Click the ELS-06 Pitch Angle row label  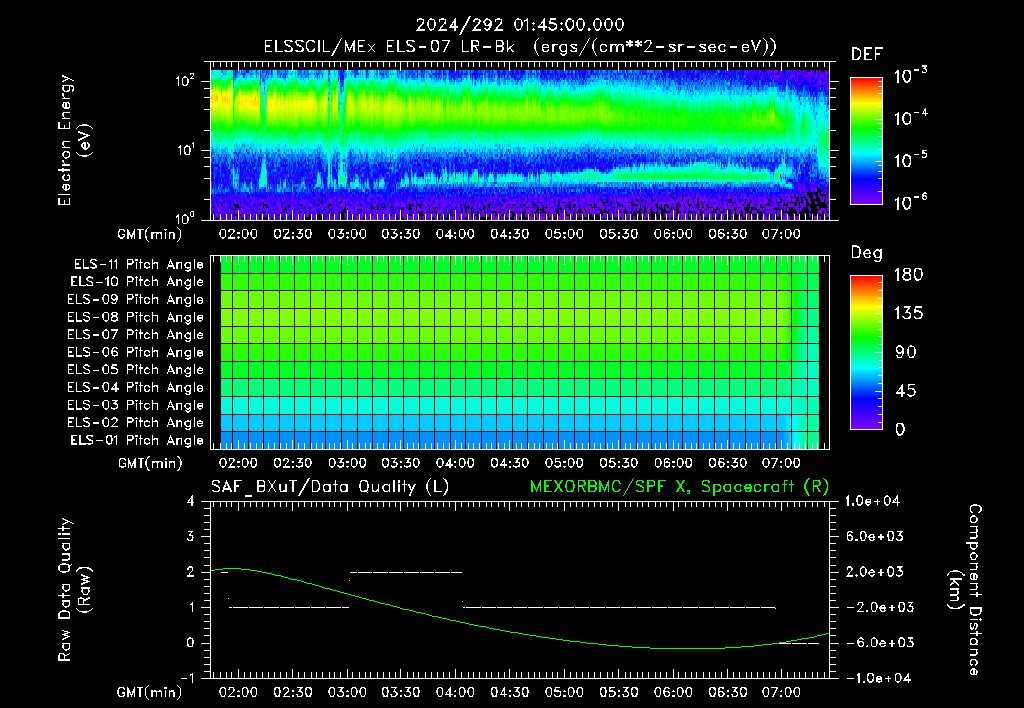click(x=135, y=353)
